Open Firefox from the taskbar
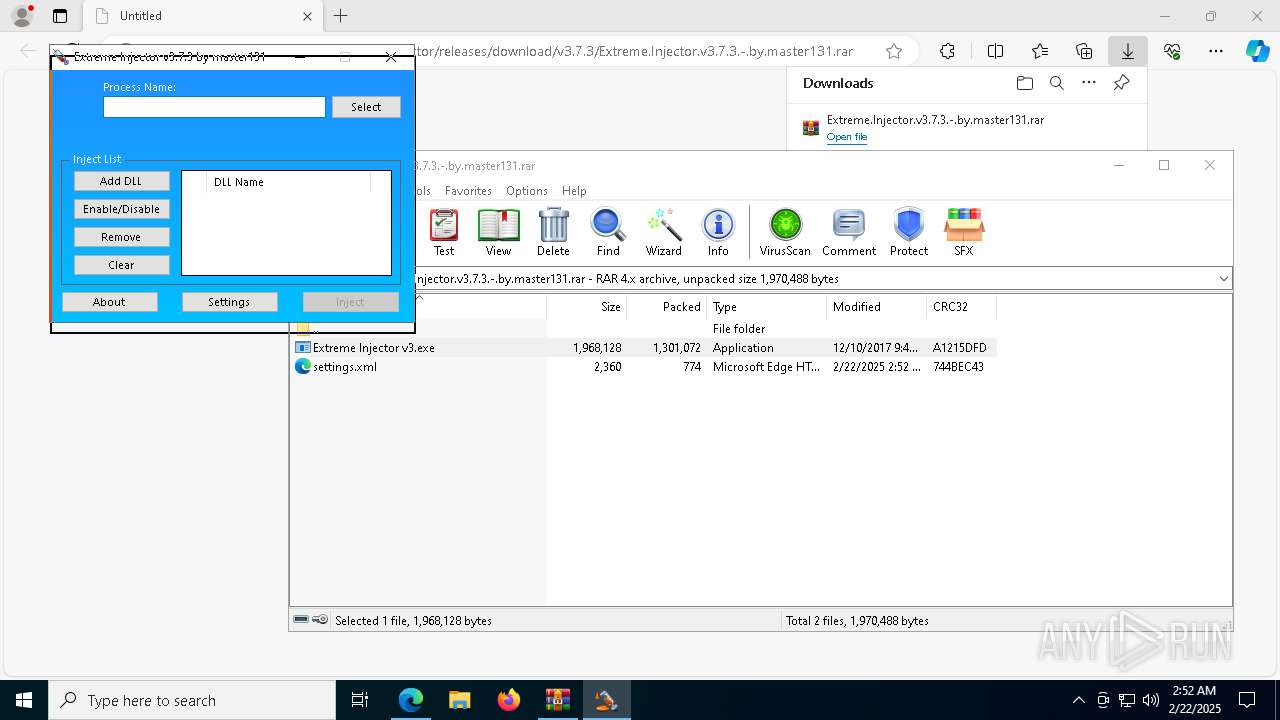Screen dimensions: 1280x720 (x=508, y=700)
